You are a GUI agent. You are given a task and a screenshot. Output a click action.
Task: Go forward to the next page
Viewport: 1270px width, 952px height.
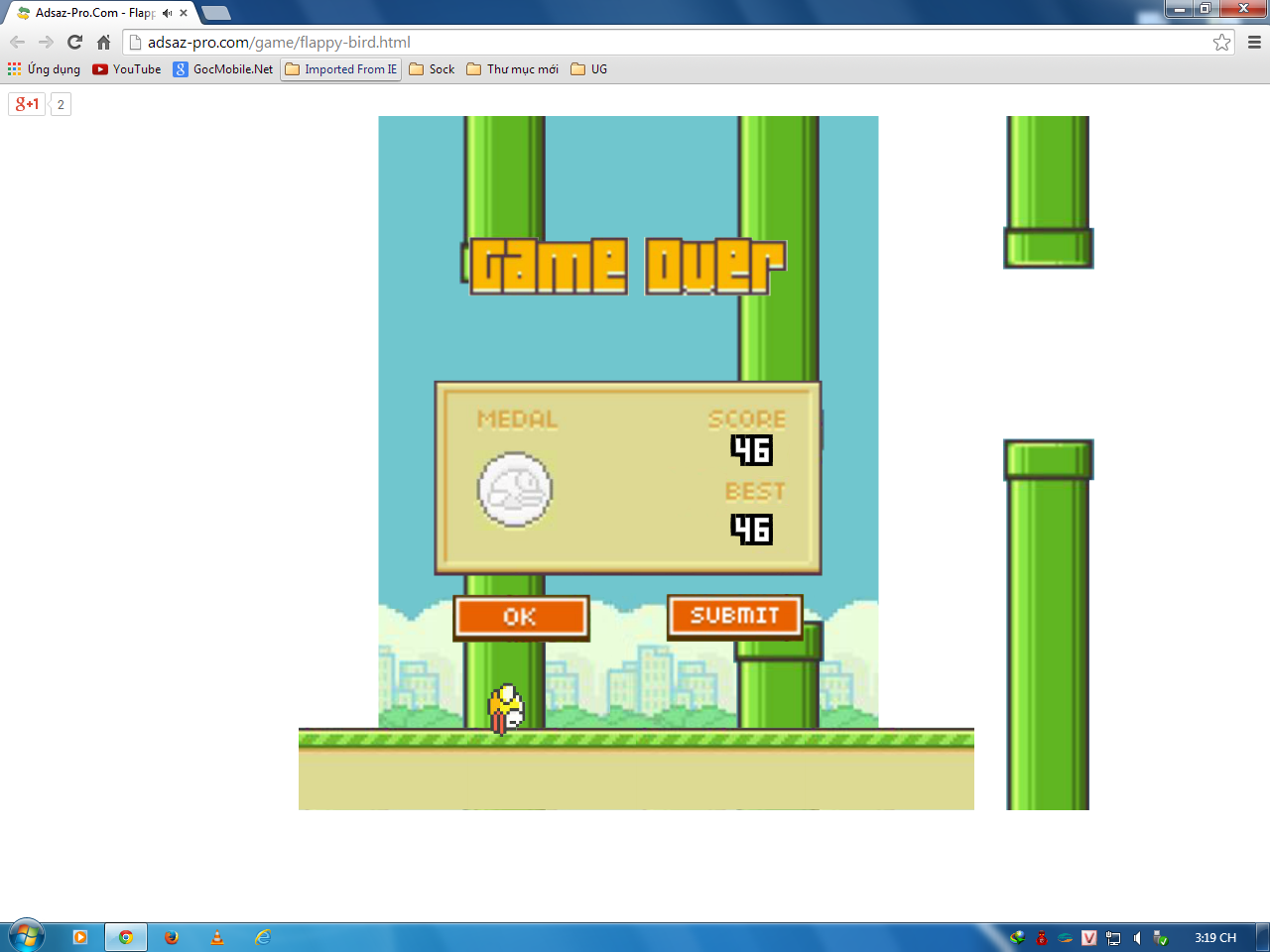click(x=46, y=42)
